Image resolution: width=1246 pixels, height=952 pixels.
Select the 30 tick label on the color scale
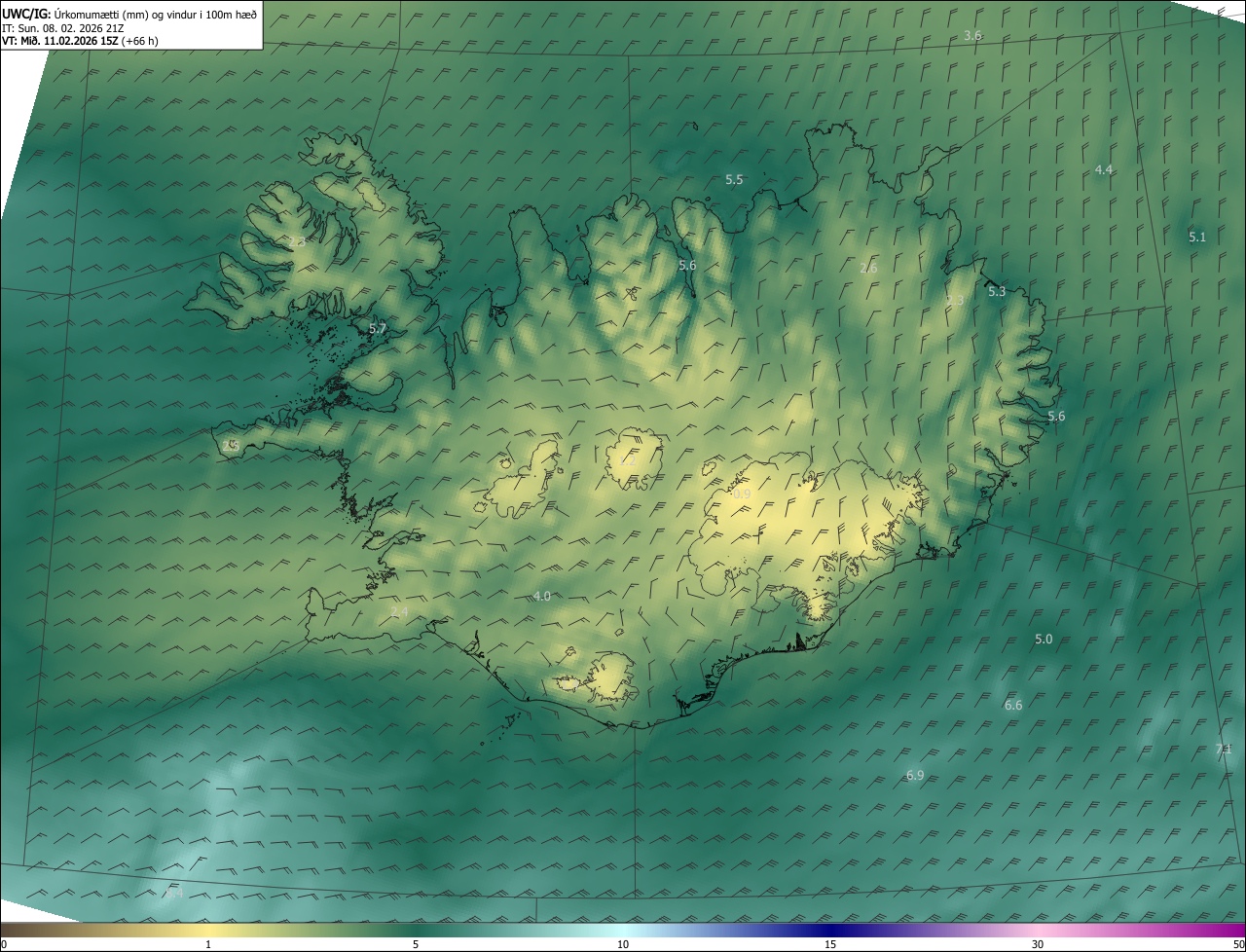1038,944
